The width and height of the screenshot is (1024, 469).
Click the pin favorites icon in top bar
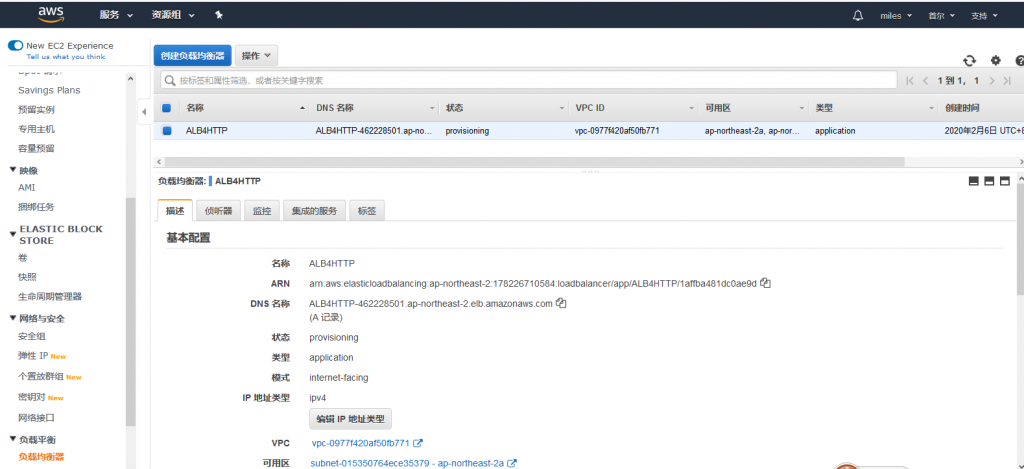219,15
